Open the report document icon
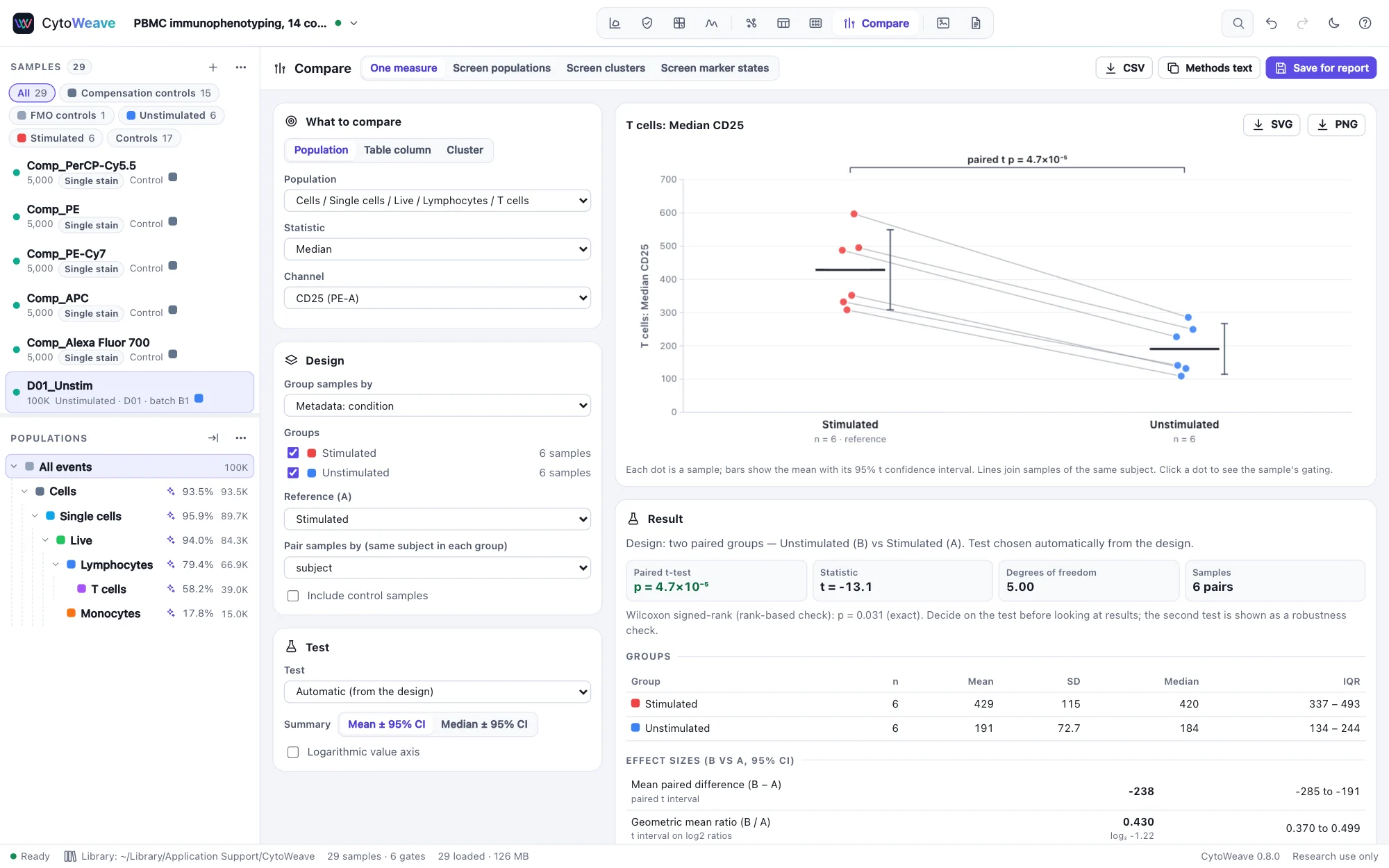This screenshot has width=1389, height=868. coord(976,23)
